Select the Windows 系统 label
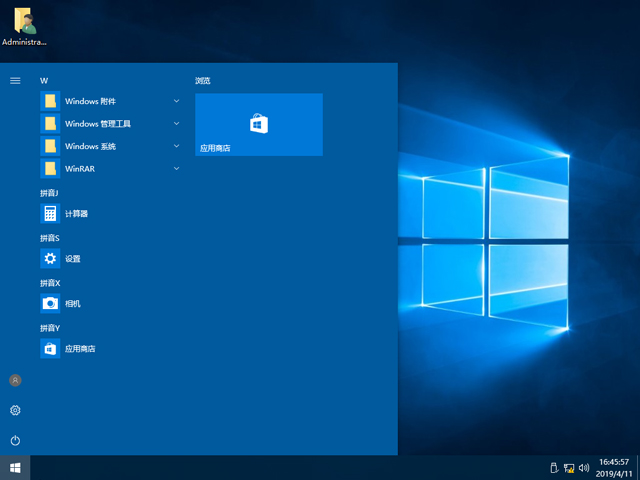640x480 pixels. [90, 146]
